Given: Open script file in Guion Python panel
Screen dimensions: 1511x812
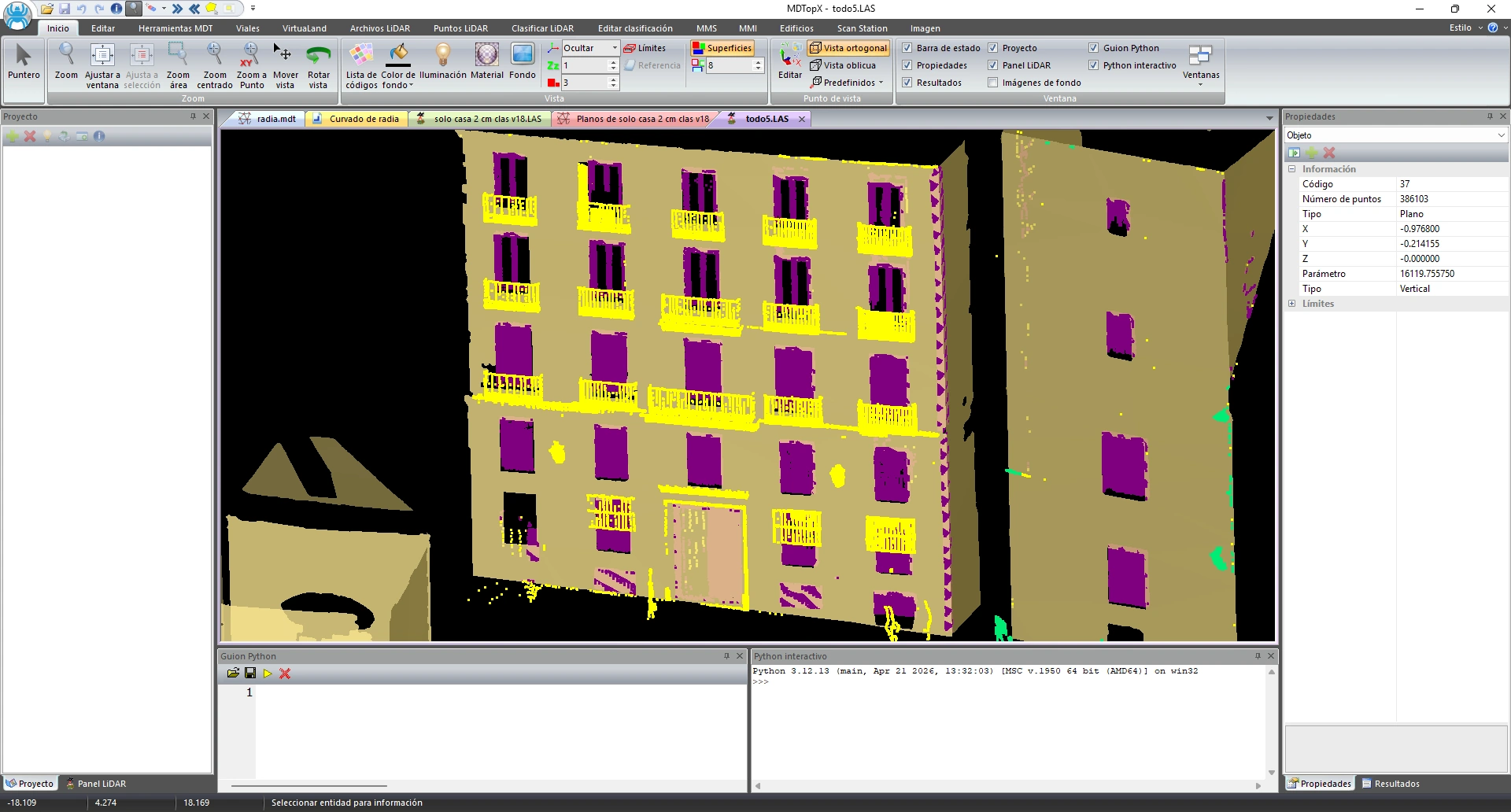Looking at the screenshot, I should (233, 674).
